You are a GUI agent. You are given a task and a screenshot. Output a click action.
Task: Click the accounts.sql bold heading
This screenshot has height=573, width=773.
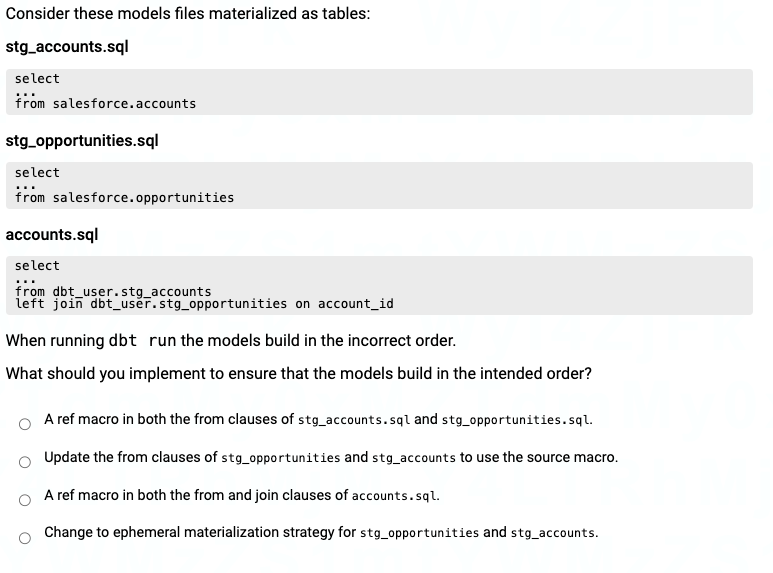tap(52, 234)
